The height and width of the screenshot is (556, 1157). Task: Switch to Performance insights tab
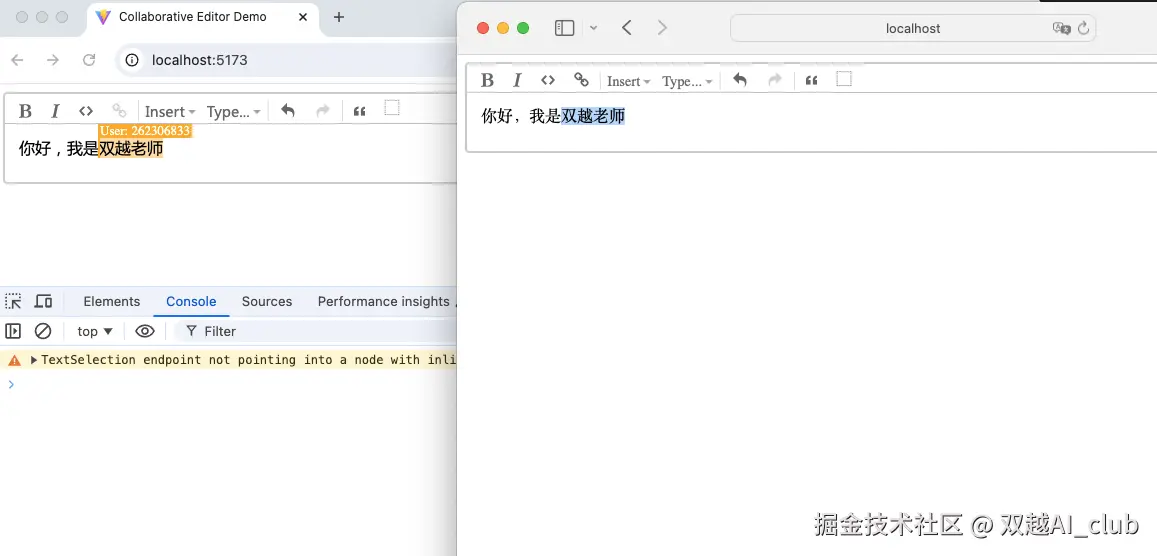tap(384, 301)
